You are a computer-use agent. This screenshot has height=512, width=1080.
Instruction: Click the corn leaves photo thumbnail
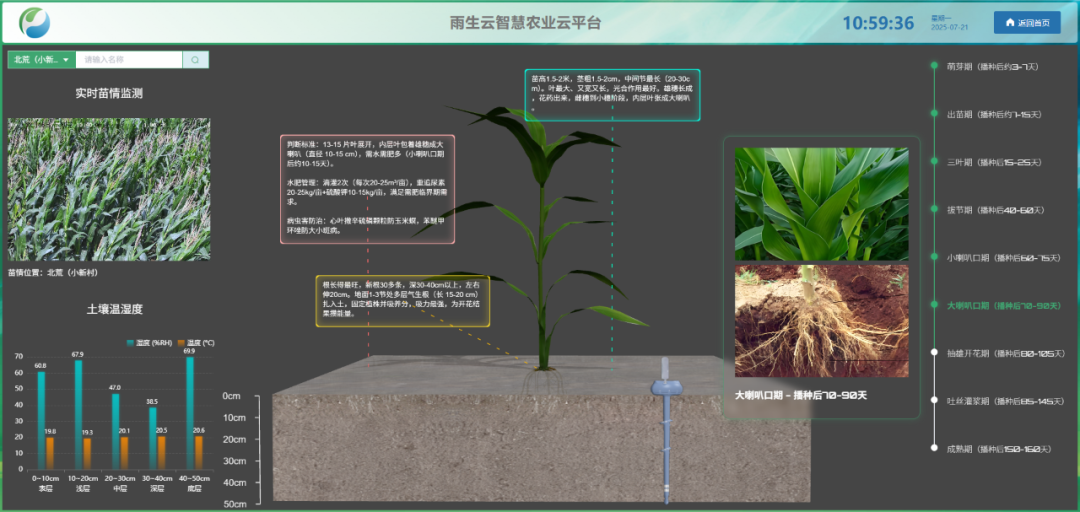coord(821,204)
